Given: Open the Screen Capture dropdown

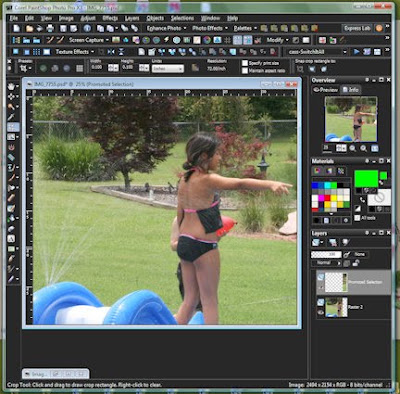Looking at the screenshot, I should (89, 40).
